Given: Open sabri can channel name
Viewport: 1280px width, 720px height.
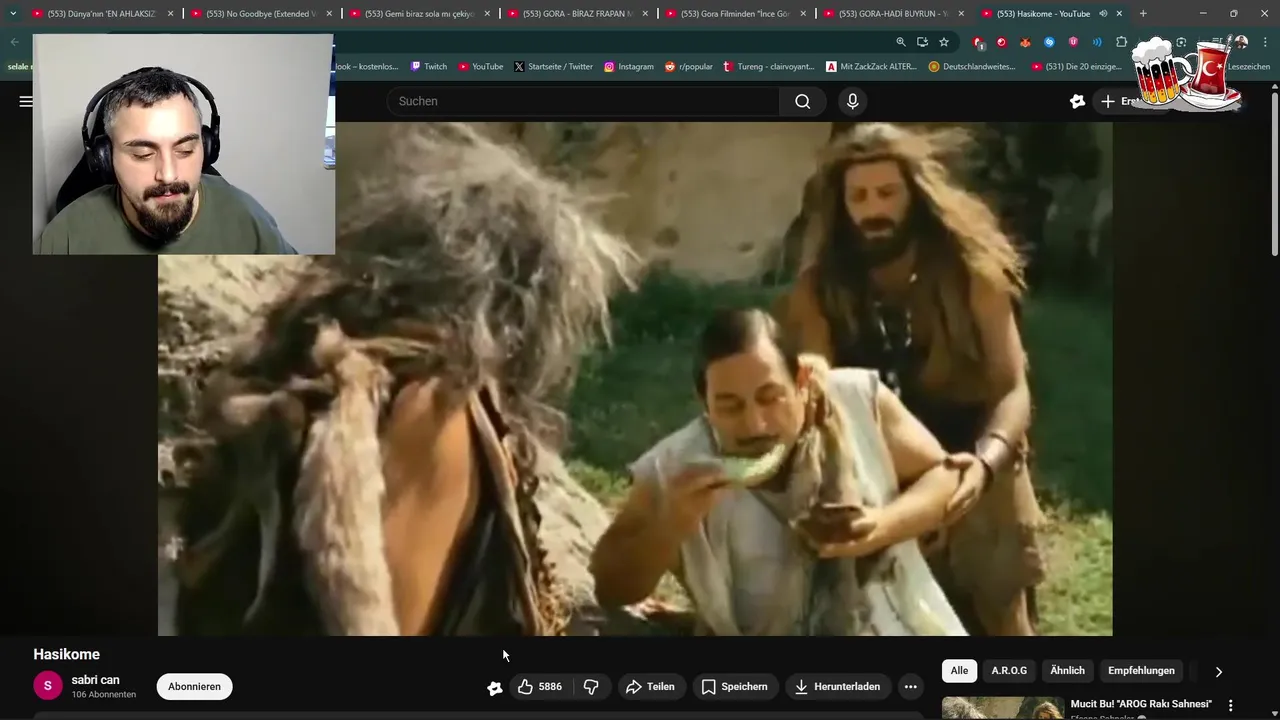Looking at the screenshot, I should click(95, 680).
